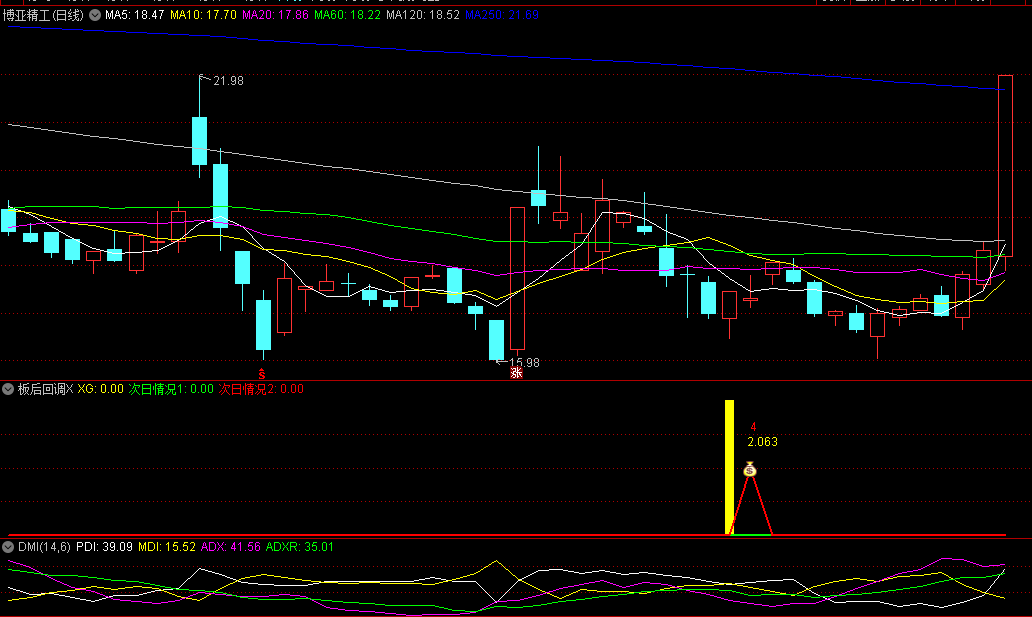Click the MDI: 15.52 value

[x=167, y=547]
